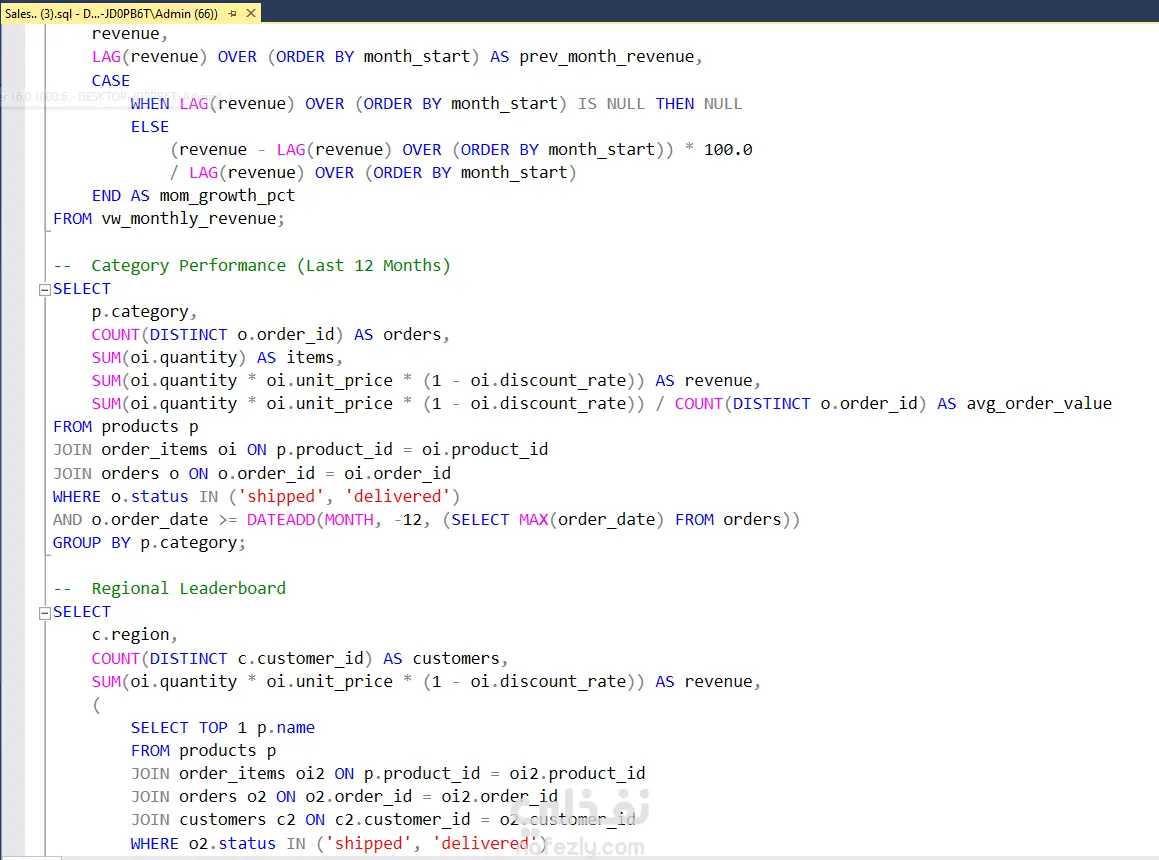Click 'COUNT(DISTINCT o.order_id) AS orders,' line
Viewport: 1159px width, 860px height.
click(x=271, y=335)
